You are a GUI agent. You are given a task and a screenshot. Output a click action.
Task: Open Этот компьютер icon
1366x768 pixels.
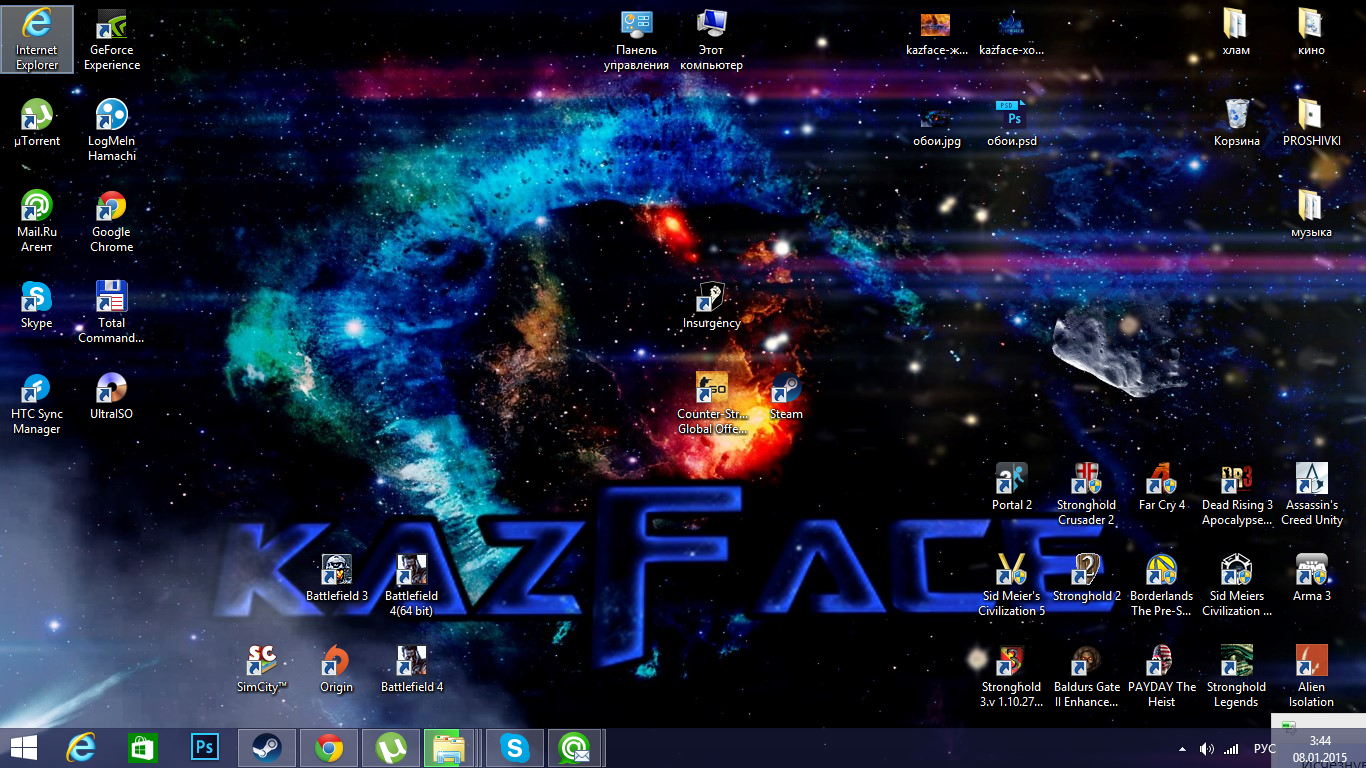coord(712,38)
